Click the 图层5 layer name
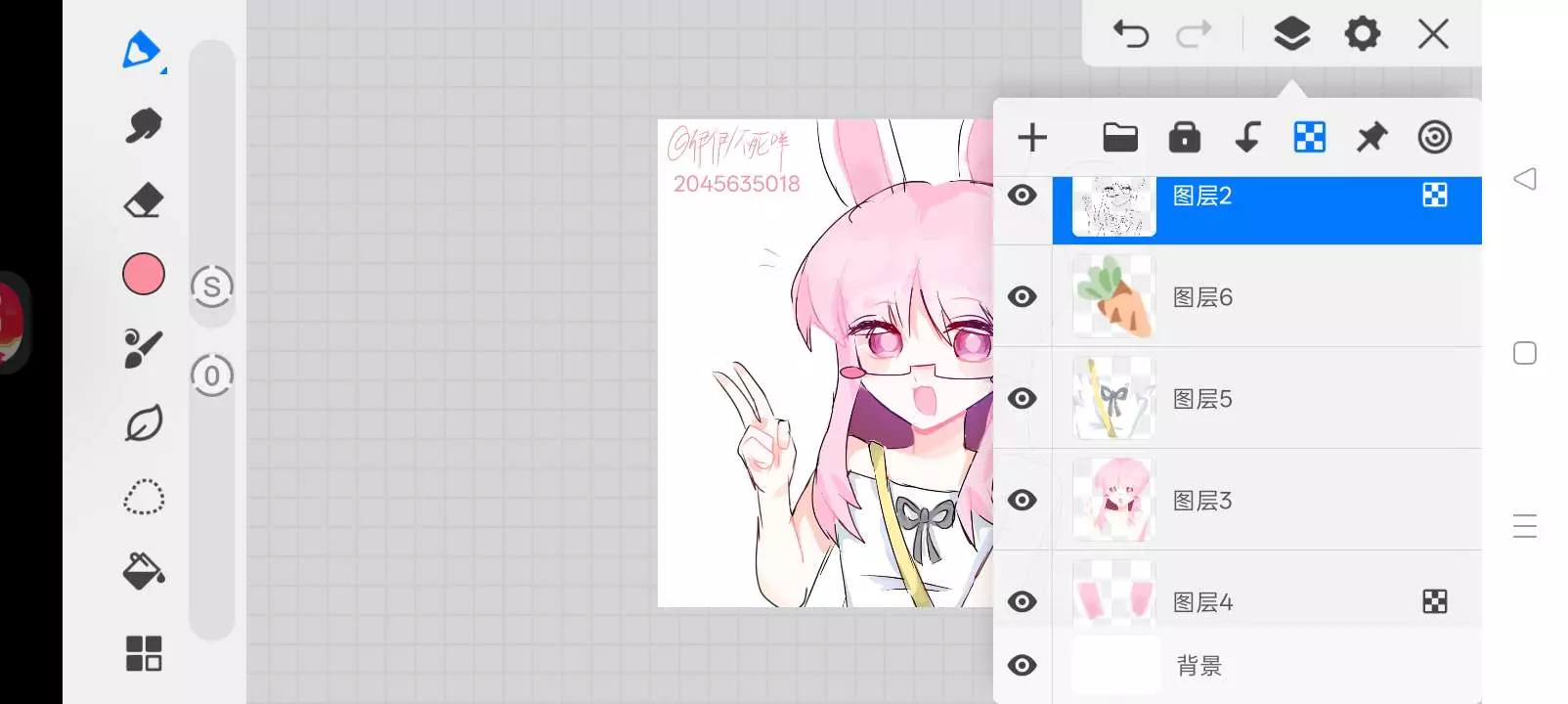This screenshot has height=704, width=1568. click(1202, 399)
